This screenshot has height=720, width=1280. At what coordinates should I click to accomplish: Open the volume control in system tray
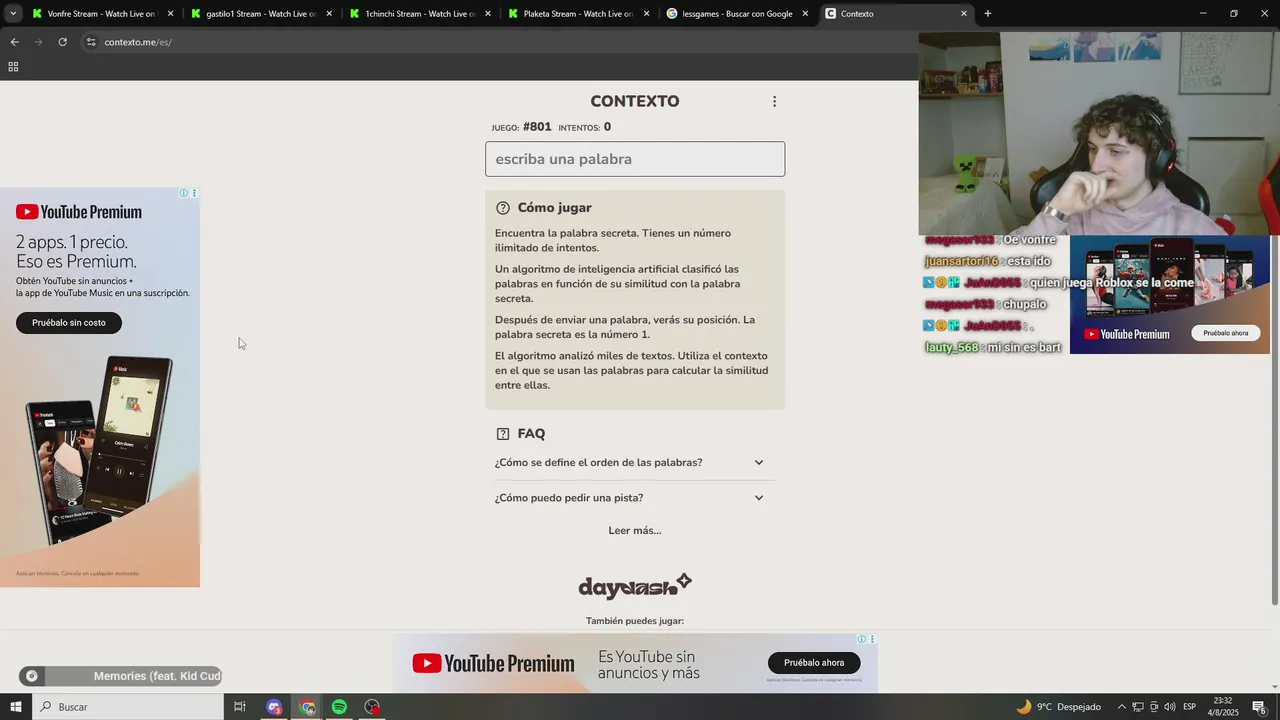1170,707
